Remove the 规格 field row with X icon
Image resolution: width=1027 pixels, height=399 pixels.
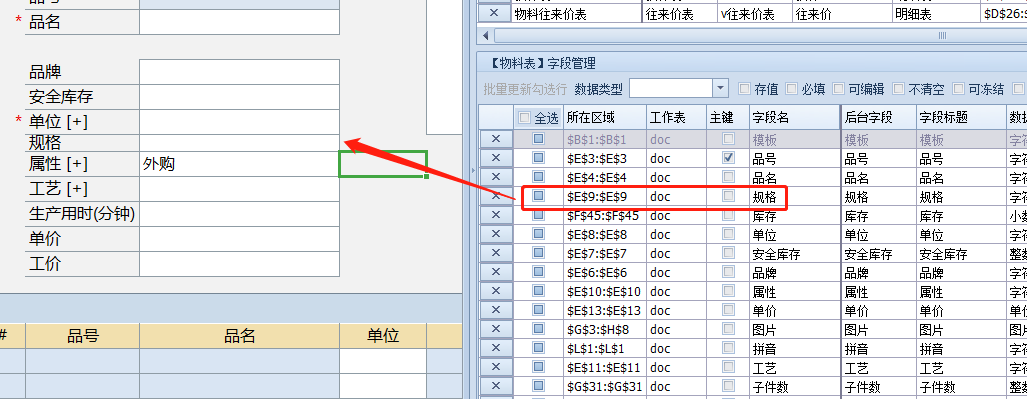tap(496, 196)
